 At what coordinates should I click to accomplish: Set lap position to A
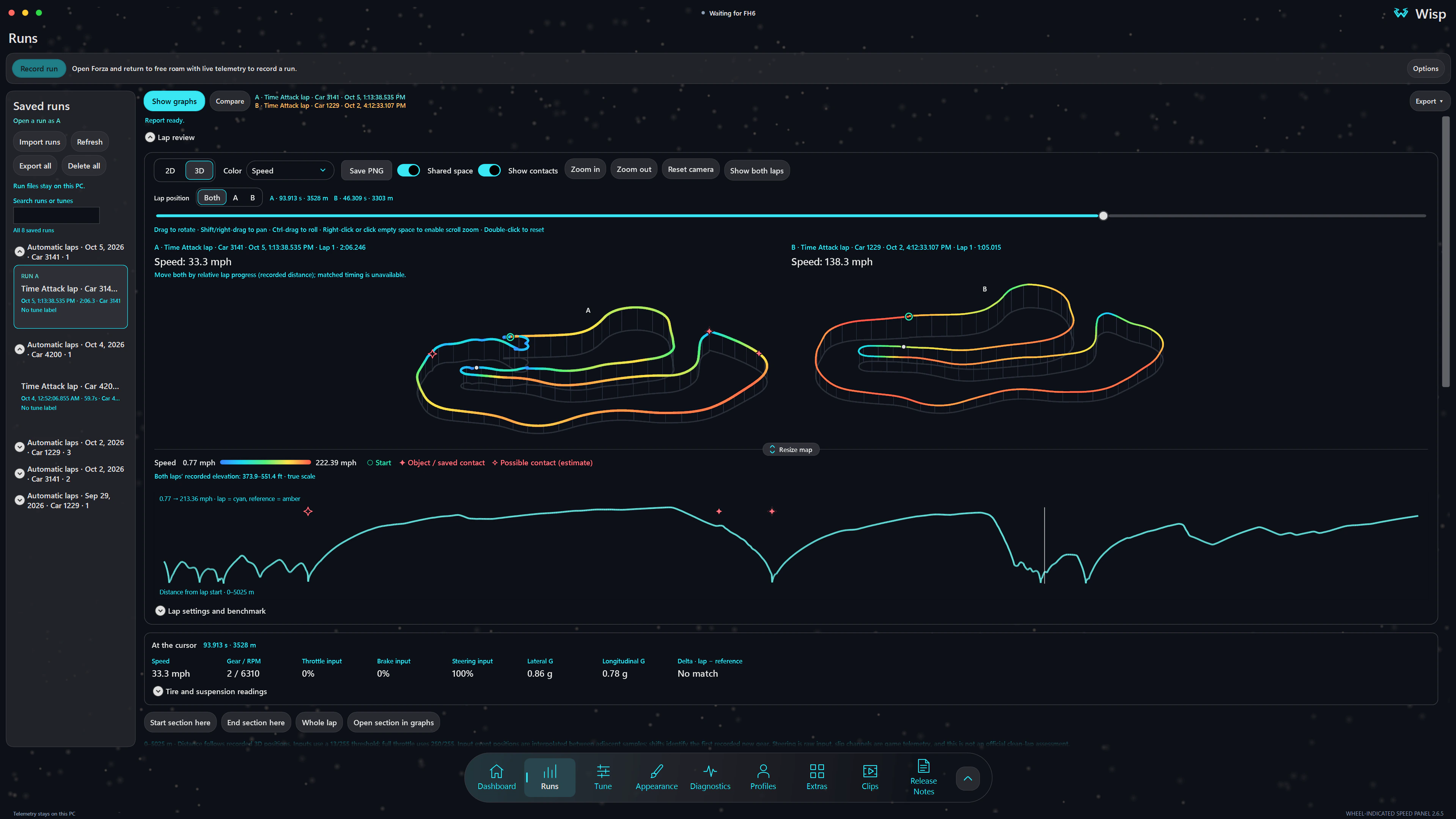click(235, 197)
